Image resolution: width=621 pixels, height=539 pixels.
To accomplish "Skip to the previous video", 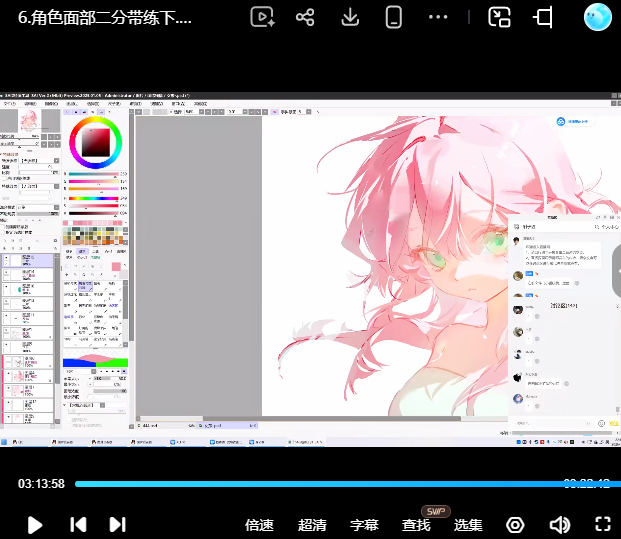I will pos(78,524).
